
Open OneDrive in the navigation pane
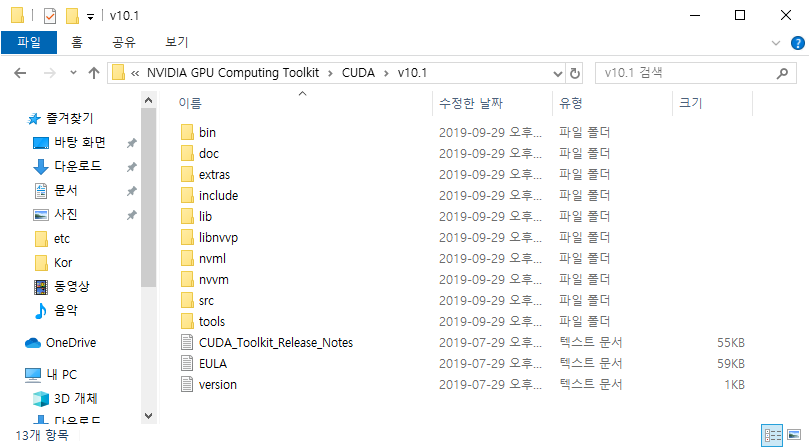pyautogui.click(x=60, y=343)
